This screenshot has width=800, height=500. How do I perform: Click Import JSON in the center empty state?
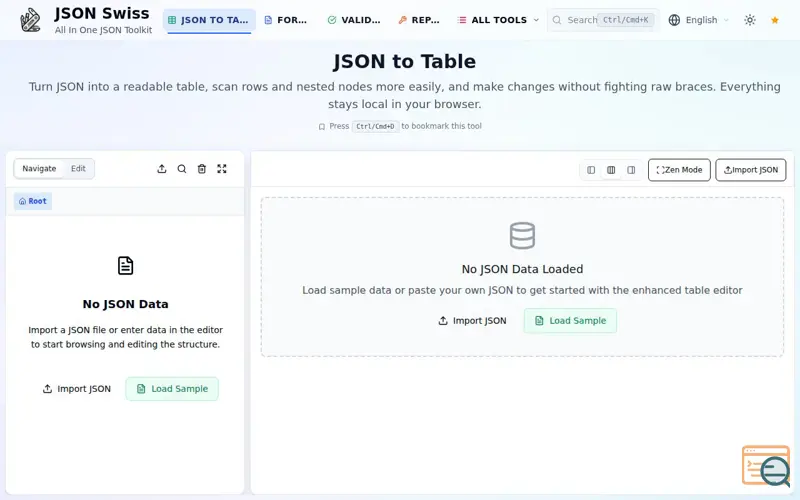coord(472,321)
